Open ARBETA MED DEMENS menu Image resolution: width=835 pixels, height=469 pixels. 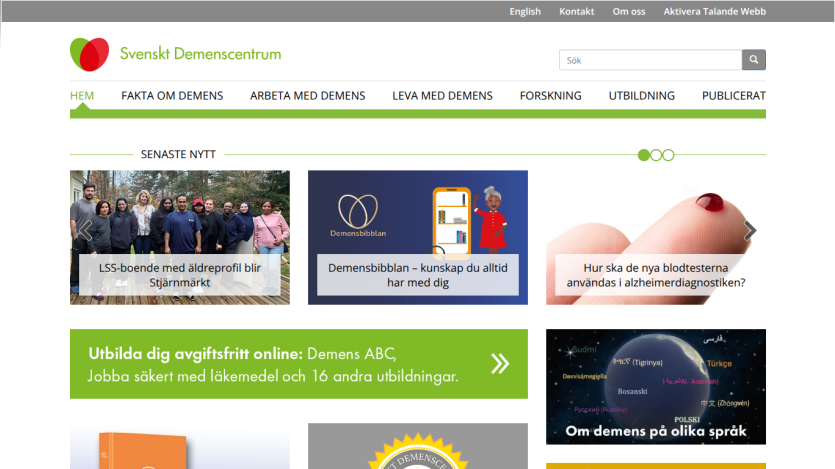point(308,96)
